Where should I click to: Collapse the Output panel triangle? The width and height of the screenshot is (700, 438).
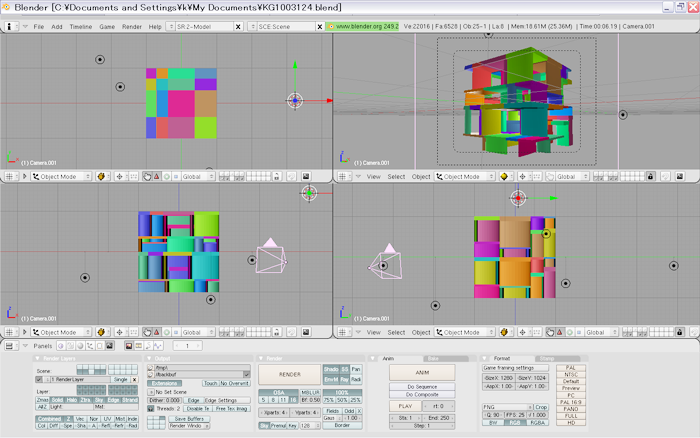(149, 359)
